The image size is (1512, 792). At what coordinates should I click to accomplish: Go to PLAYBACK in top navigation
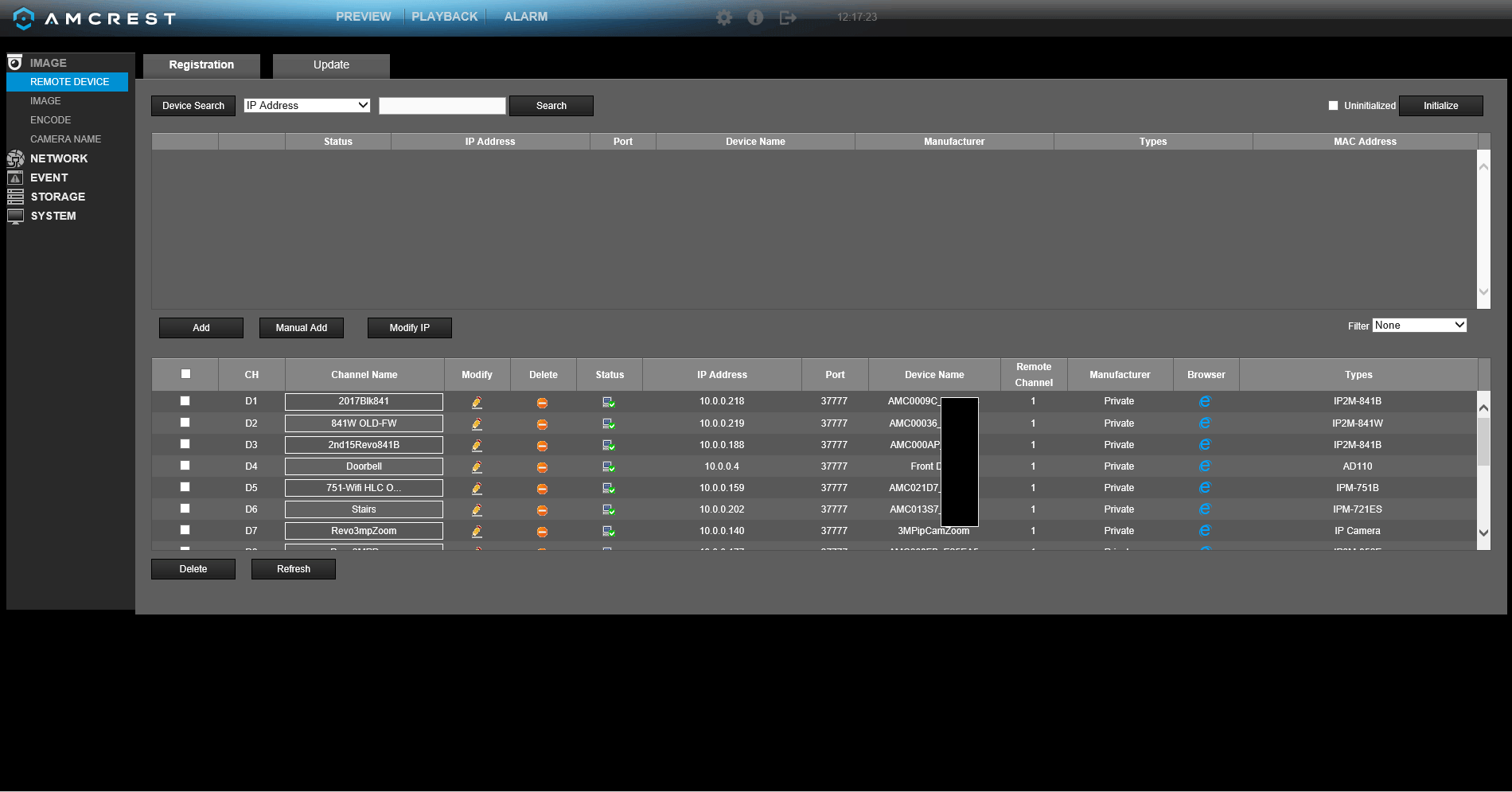(x=444, y=17)
